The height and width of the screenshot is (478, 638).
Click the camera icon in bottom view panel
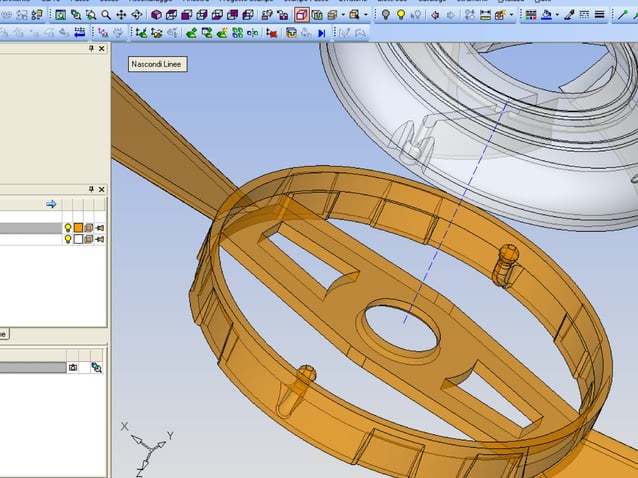[73, 368]
